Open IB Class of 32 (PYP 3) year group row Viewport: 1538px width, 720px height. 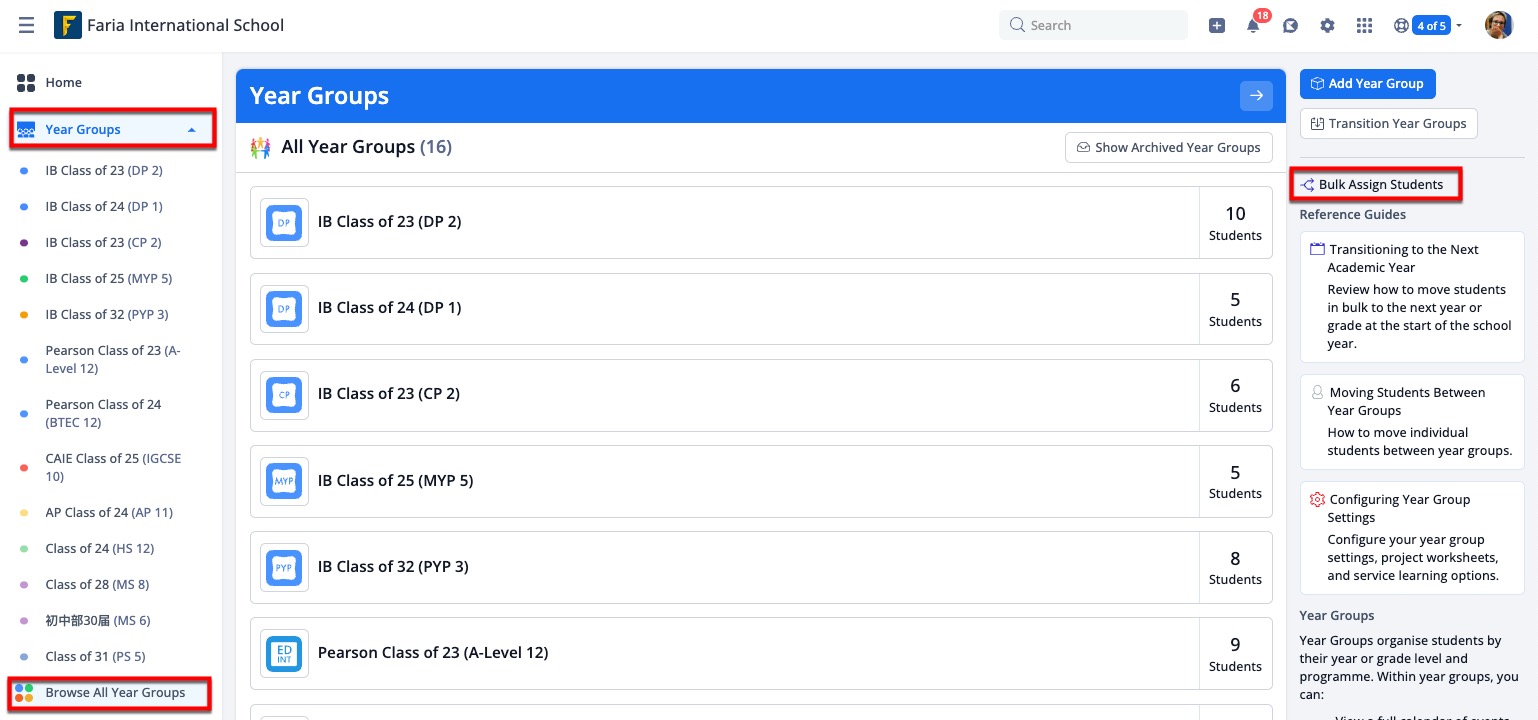pos(761,567)
